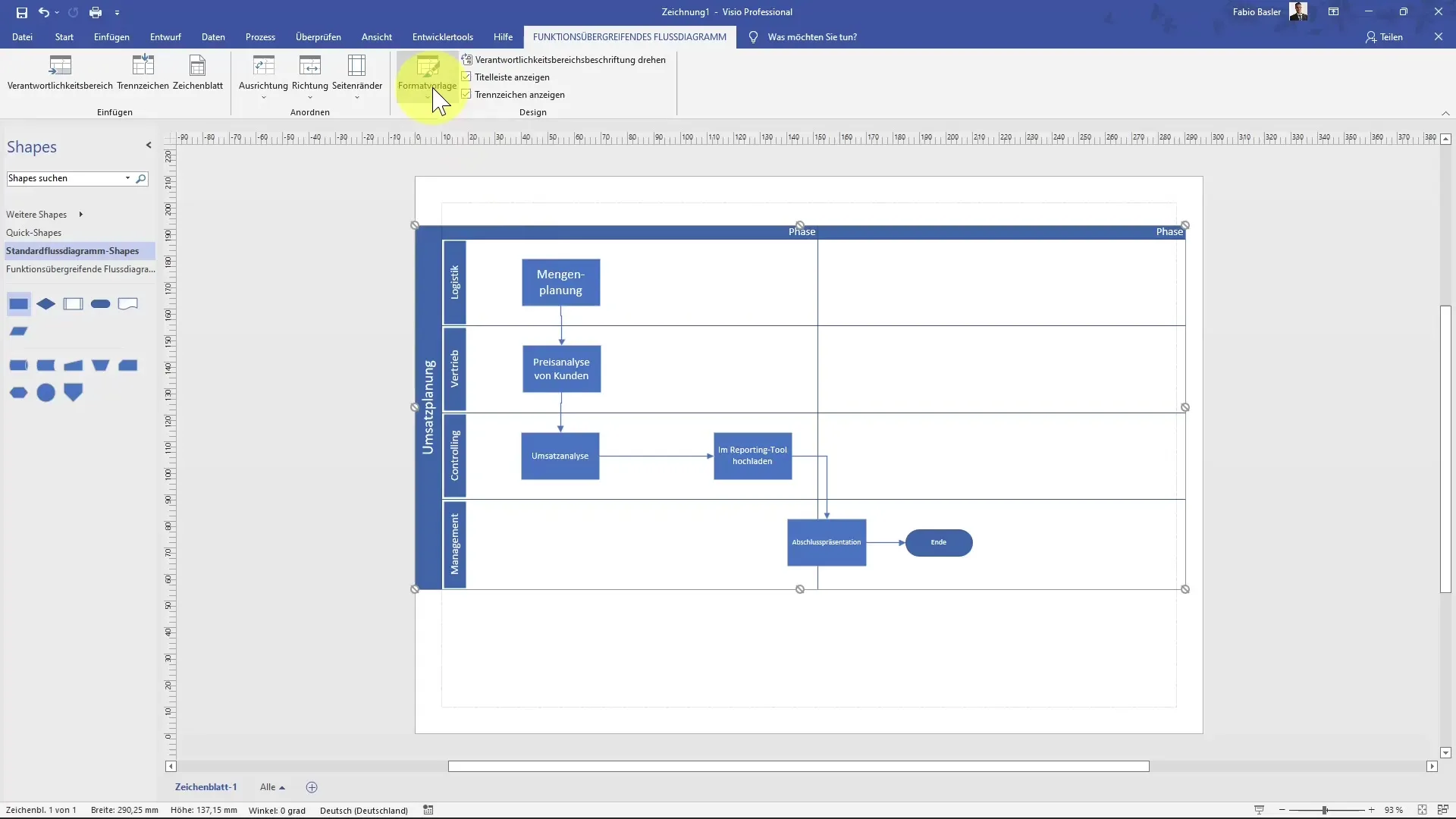Click the Mengenplanung process box
Viewport: 1456px width, 819px height.
pyautogui.click(x=560, y=283)
